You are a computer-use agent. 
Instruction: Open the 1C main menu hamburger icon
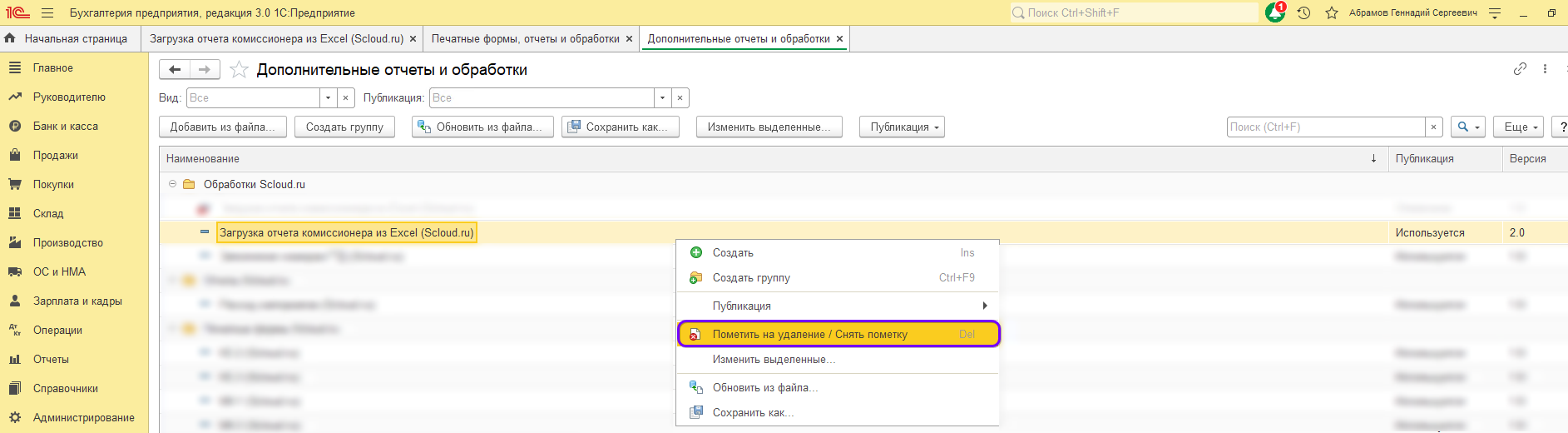pyautogui.click(x=47, y=12)
